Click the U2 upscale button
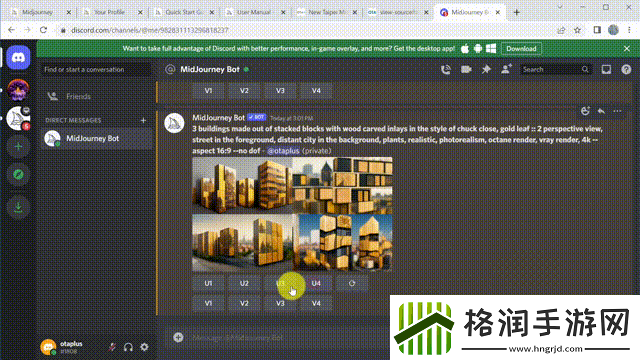The height and width of the screenshot is (360, 640). [x=244, y=283]
